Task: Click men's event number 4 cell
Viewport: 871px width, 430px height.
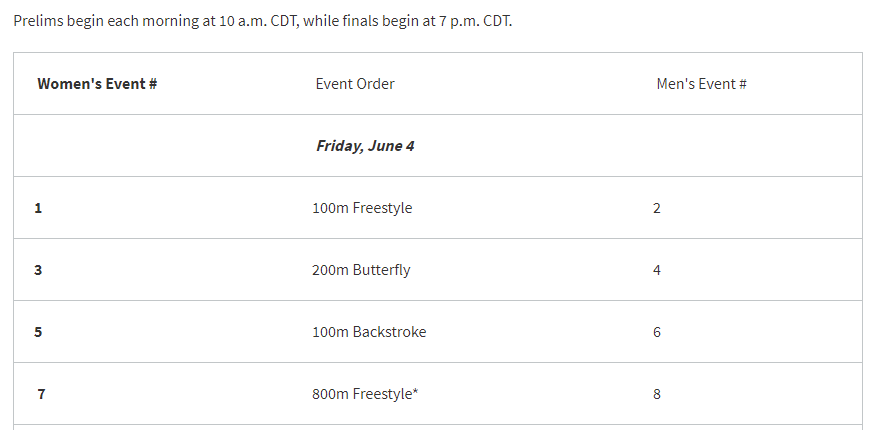Action: pyautogui.click(x=657, y=271)
